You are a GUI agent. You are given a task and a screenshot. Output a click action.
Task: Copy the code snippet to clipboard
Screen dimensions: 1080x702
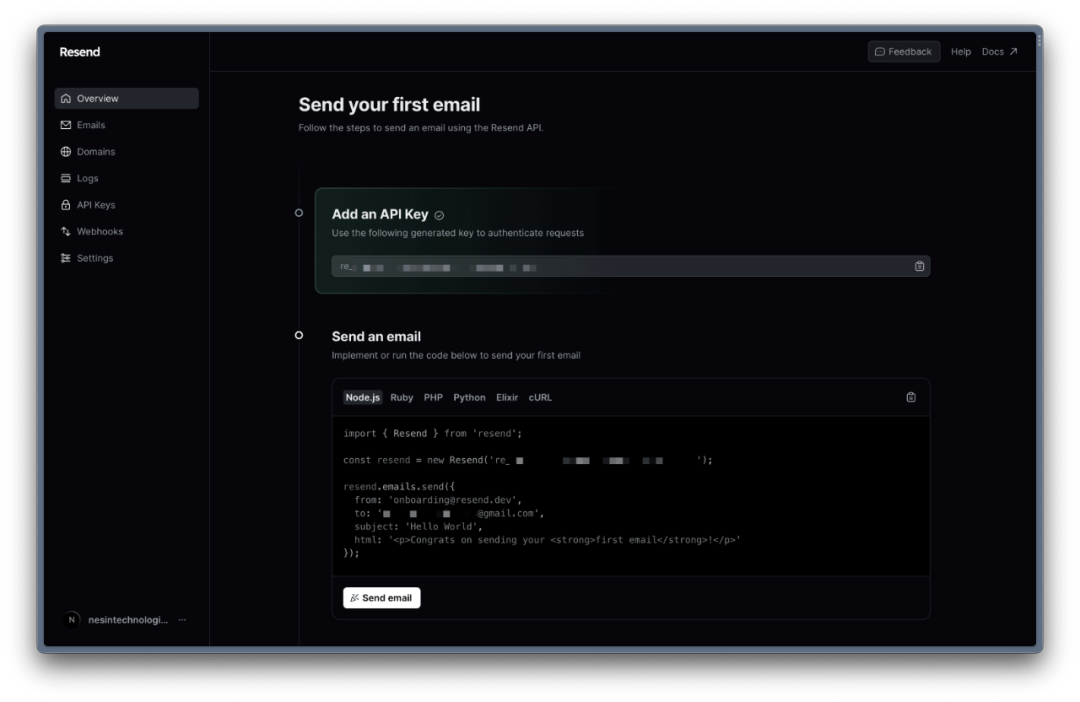(910, 397)
